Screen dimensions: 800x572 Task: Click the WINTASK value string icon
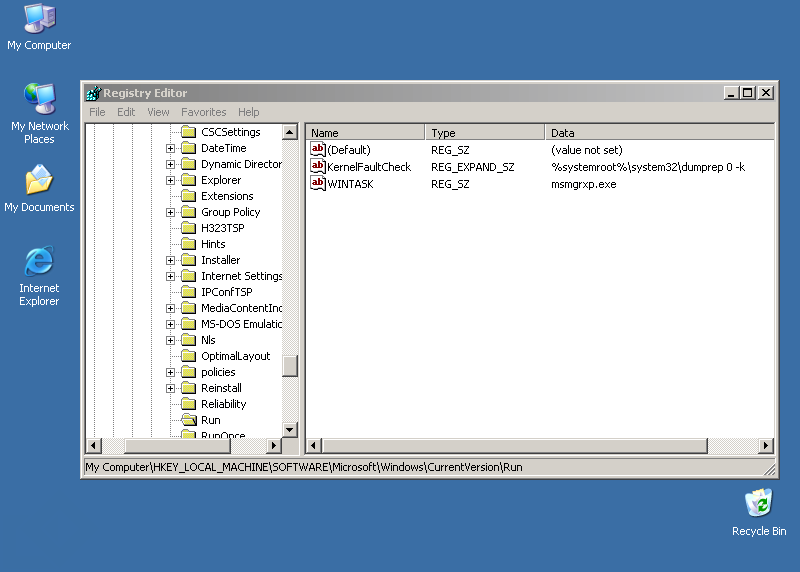coord(317,184)
